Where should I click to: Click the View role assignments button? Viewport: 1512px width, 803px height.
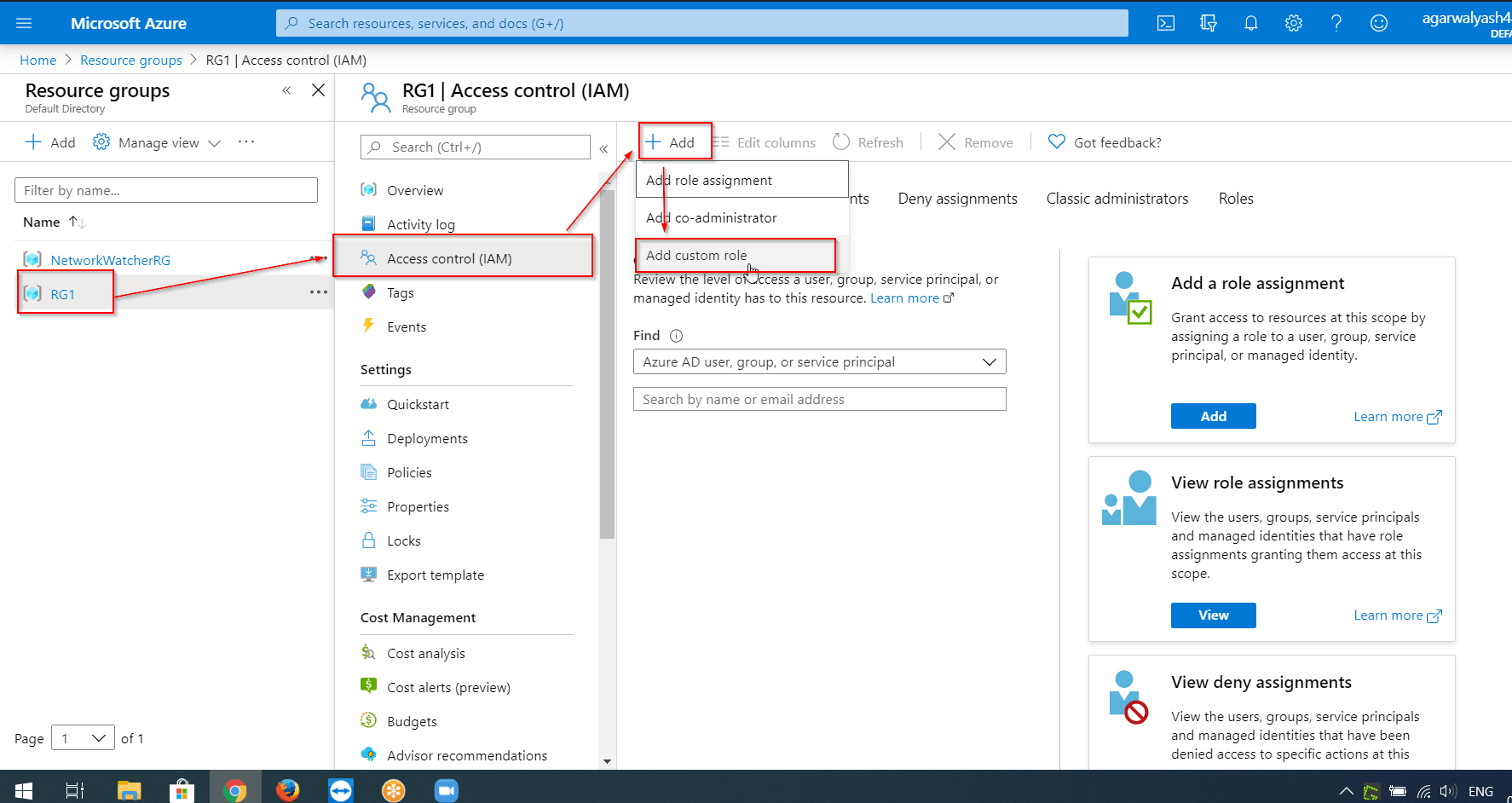1213,615
